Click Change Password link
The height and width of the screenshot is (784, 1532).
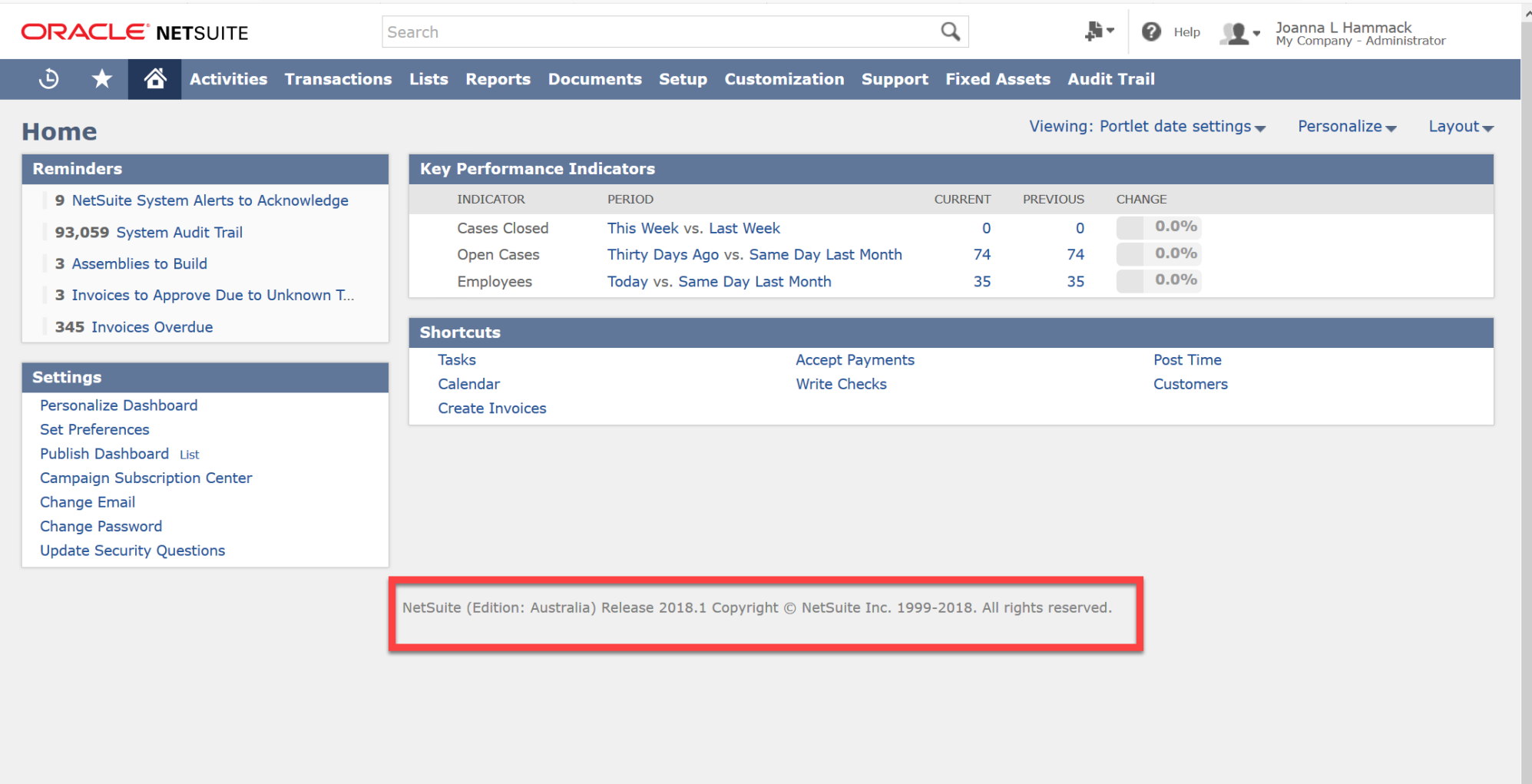point(101,526)
